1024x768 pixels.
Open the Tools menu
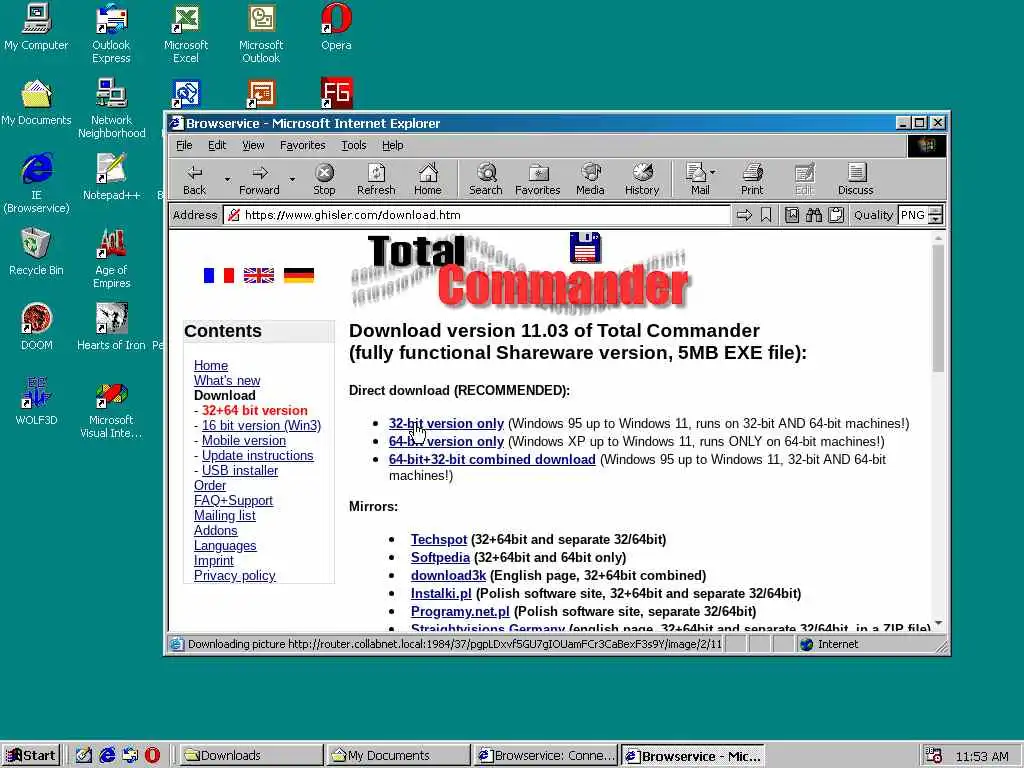(x=353, y=145)
